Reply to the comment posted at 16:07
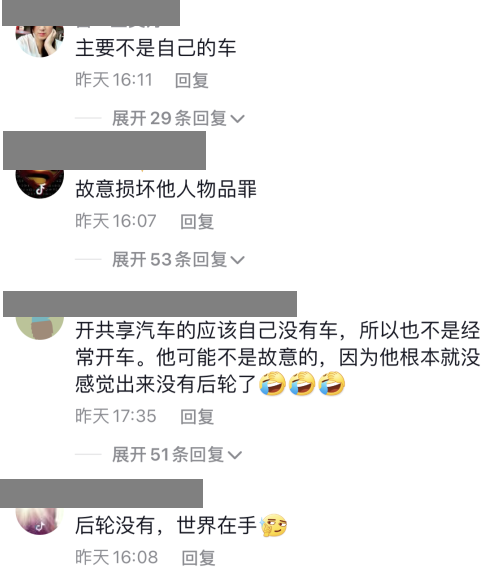 pos(197,221)
